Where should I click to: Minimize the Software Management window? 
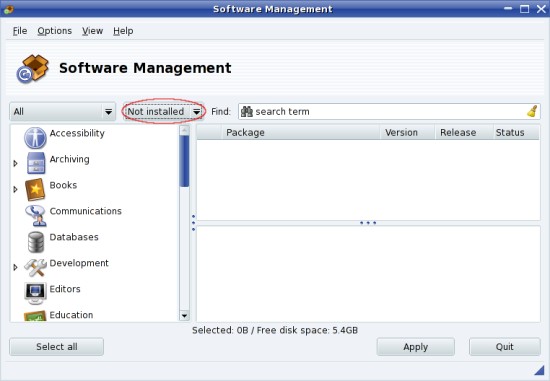coord(508,9)
